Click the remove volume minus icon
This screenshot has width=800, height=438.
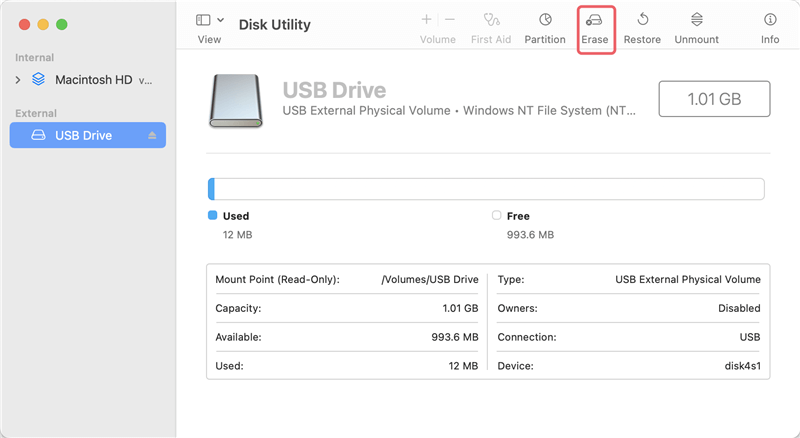click(450, 20)
